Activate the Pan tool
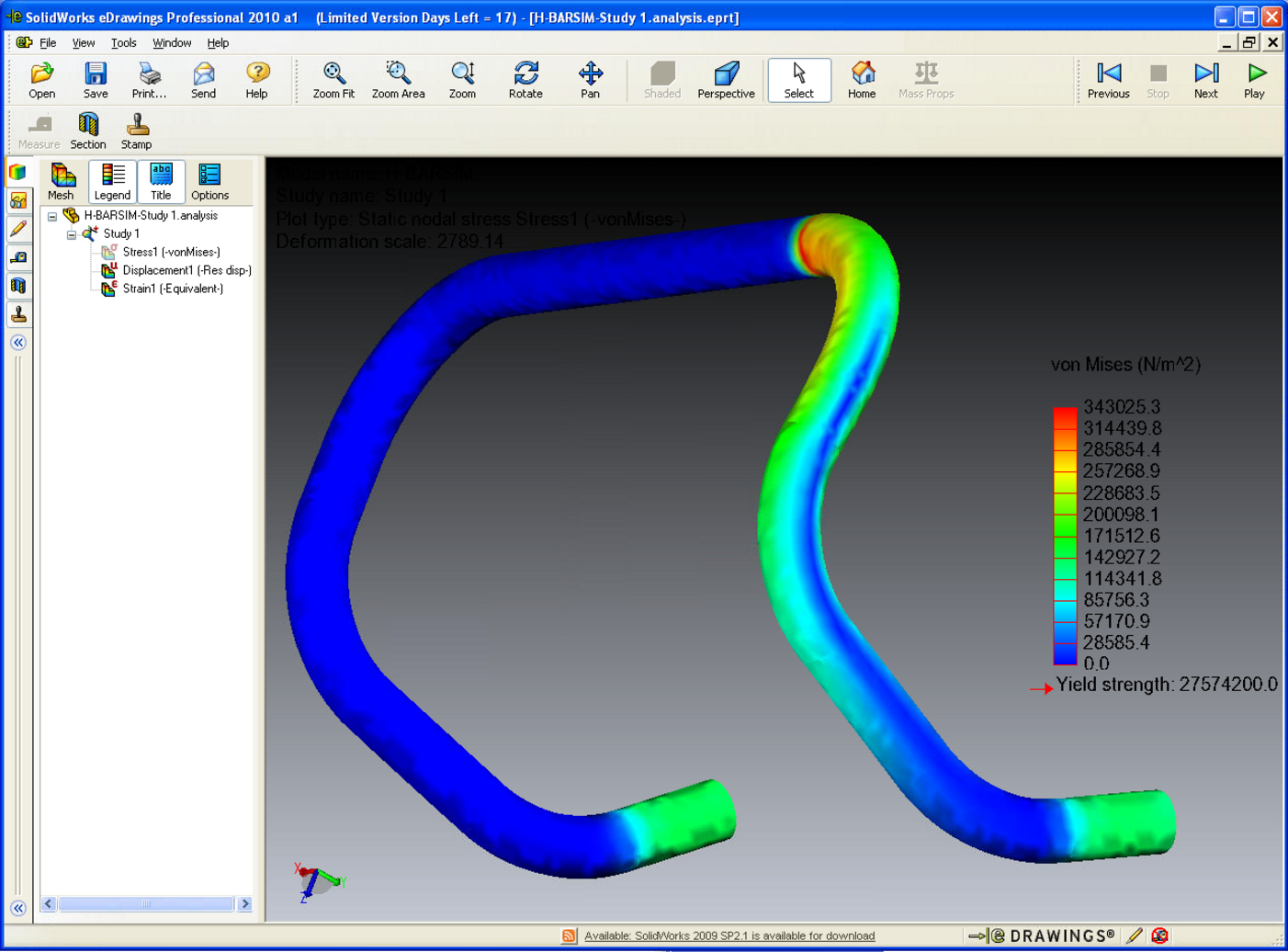1288x952 pixels. (x=590, y=80)
